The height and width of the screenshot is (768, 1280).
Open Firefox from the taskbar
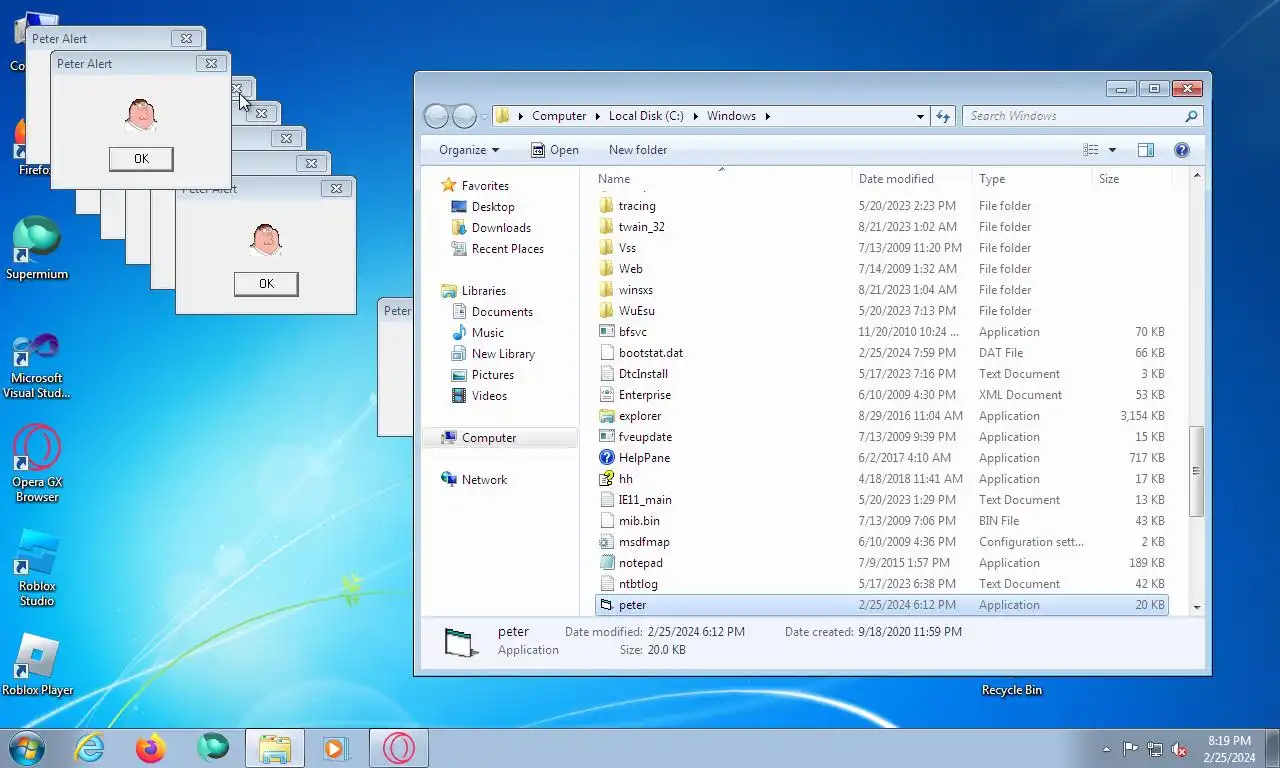pos(151,748)
